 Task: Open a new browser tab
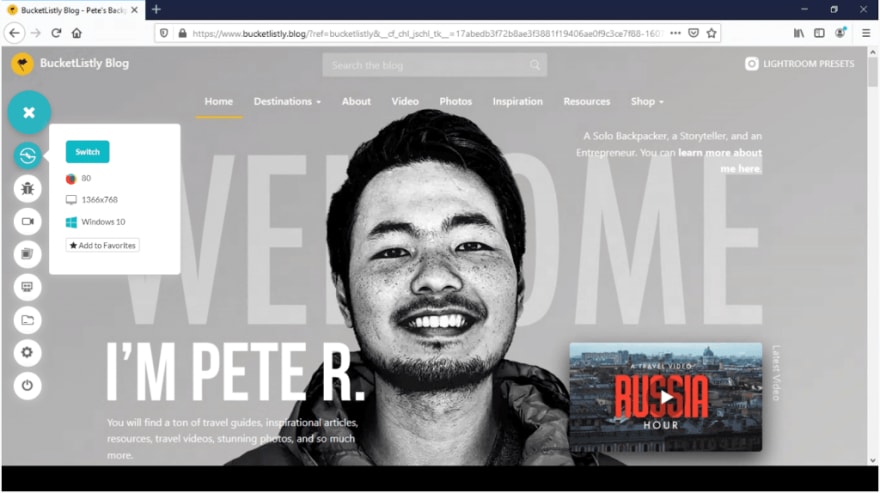click(x=157, y=10)
